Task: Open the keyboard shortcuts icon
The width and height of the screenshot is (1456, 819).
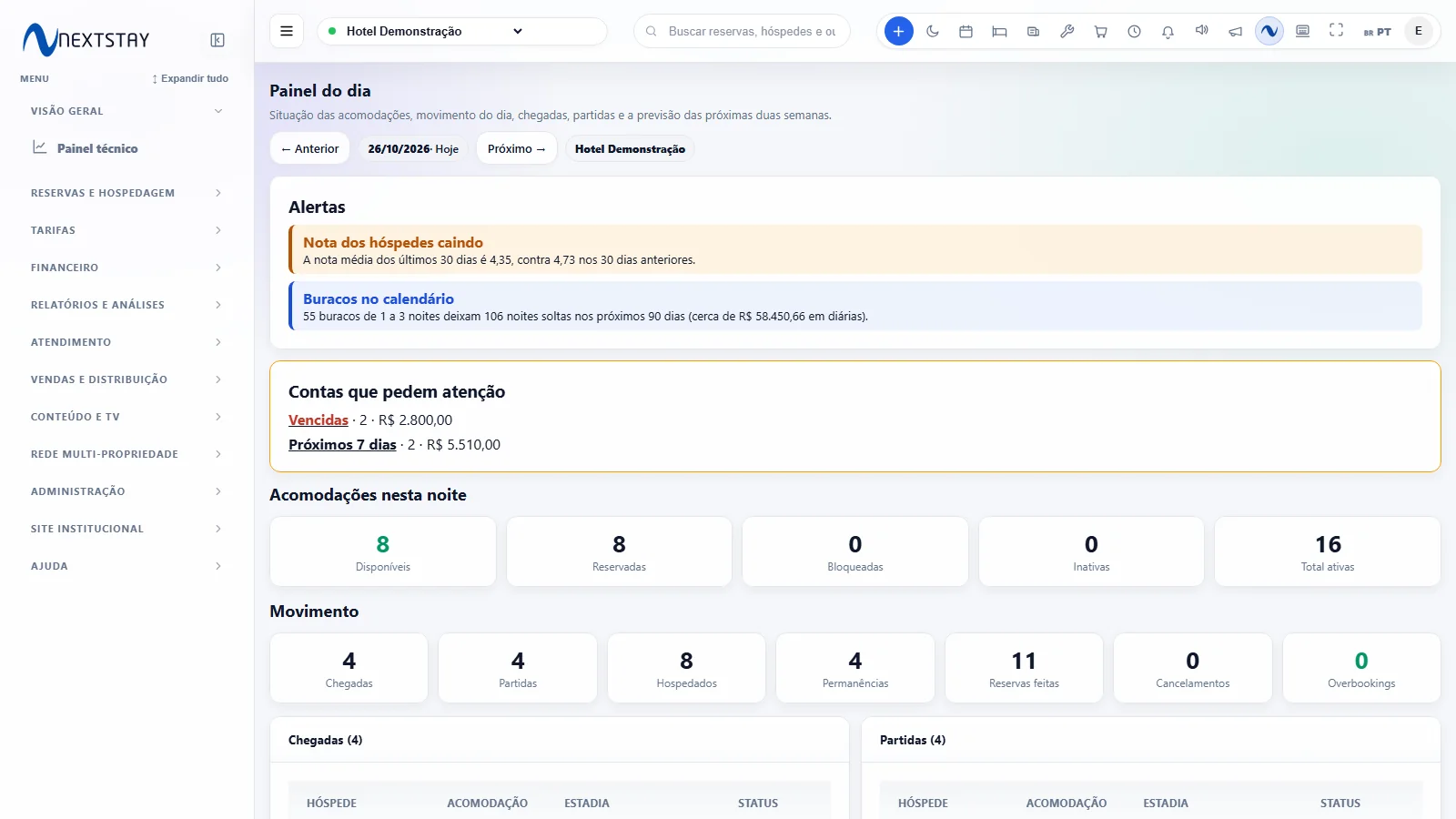Action: [1302, 31]
